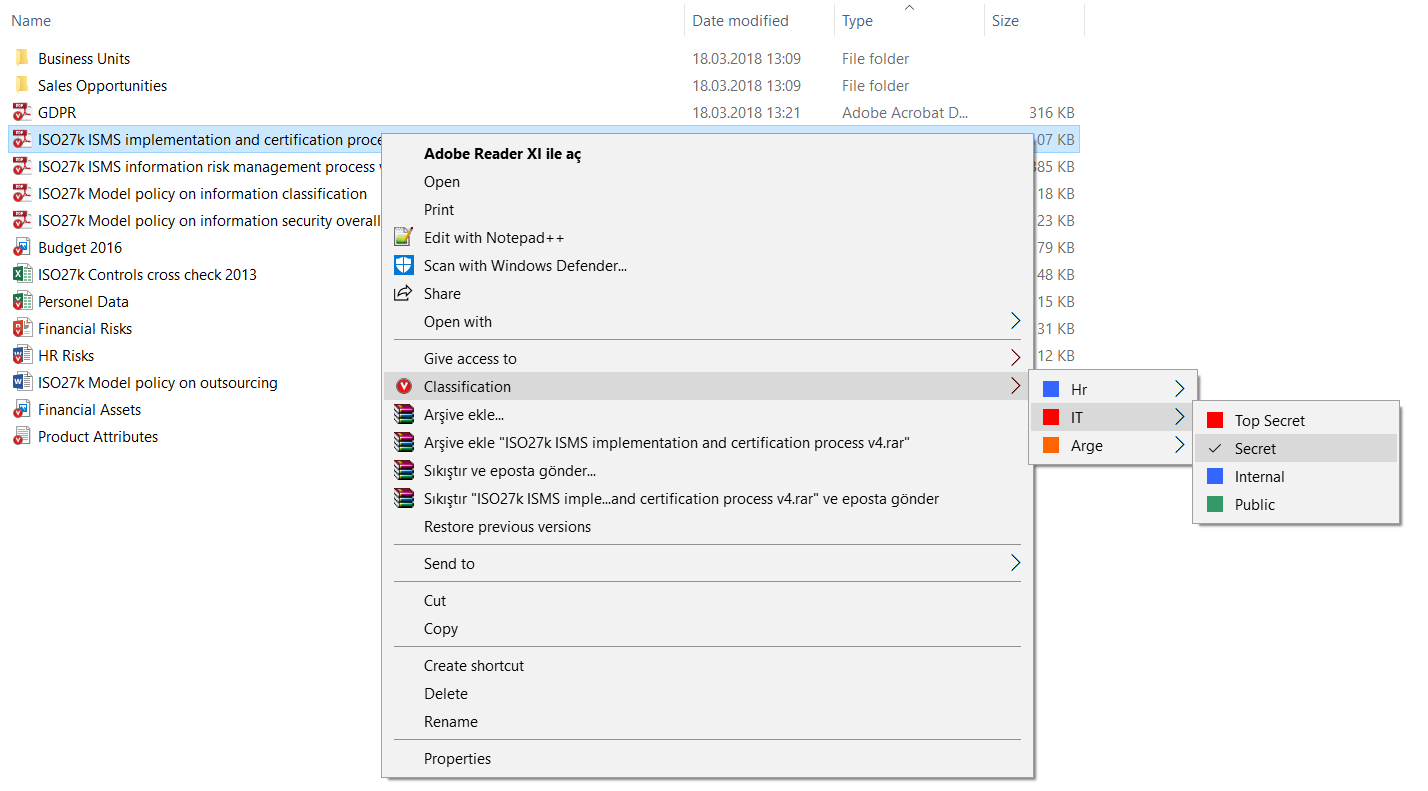
Task: Select the Budget 2016 file name
Action: tap(80, 247)
